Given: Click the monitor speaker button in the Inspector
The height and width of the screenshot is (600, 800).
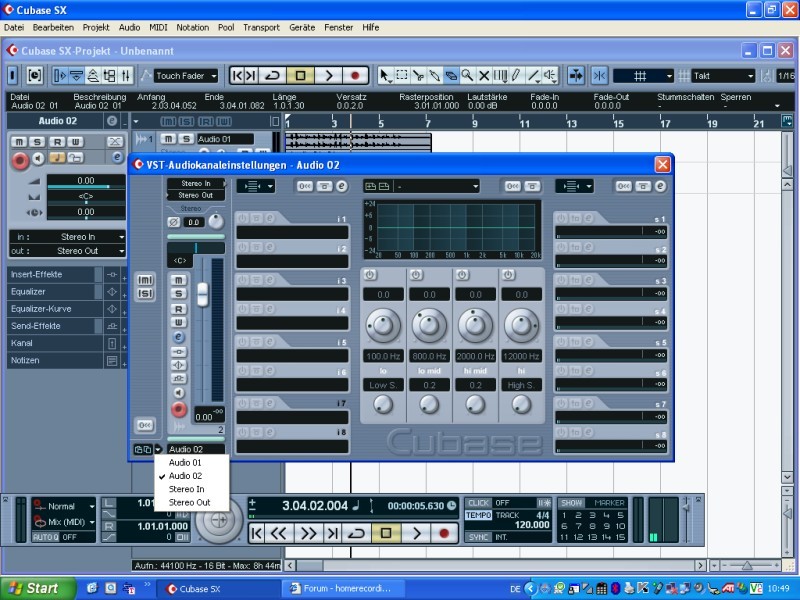Looking at the screenshot, I should (x=38, y=159).
